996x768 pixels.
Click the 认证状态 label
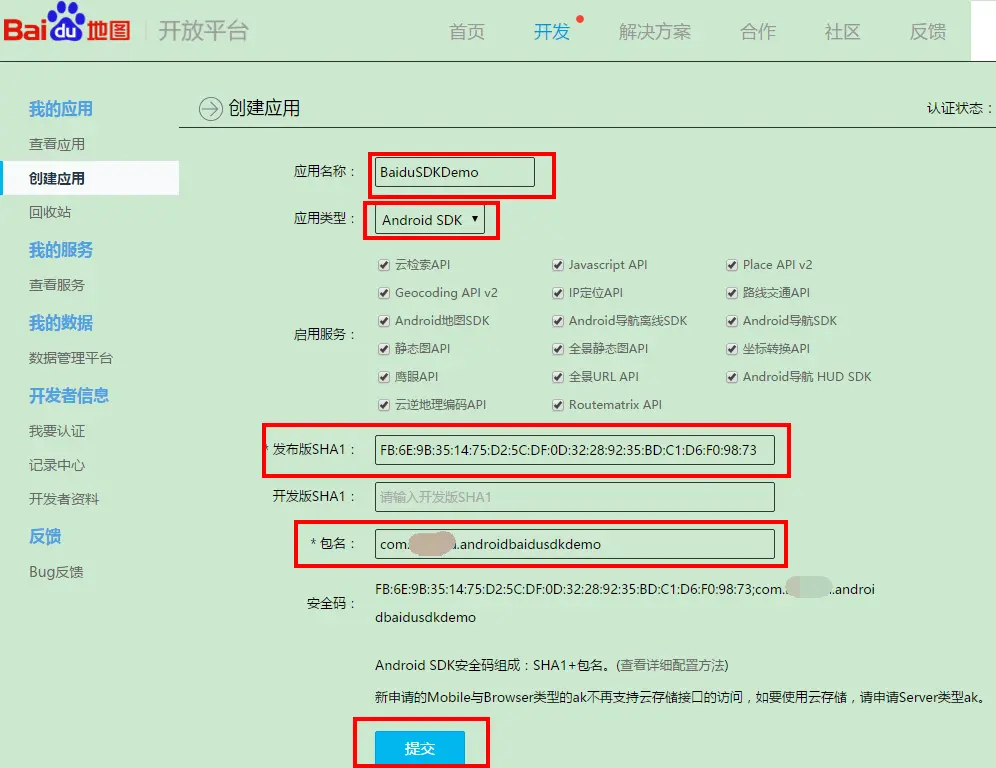point(959,109)
